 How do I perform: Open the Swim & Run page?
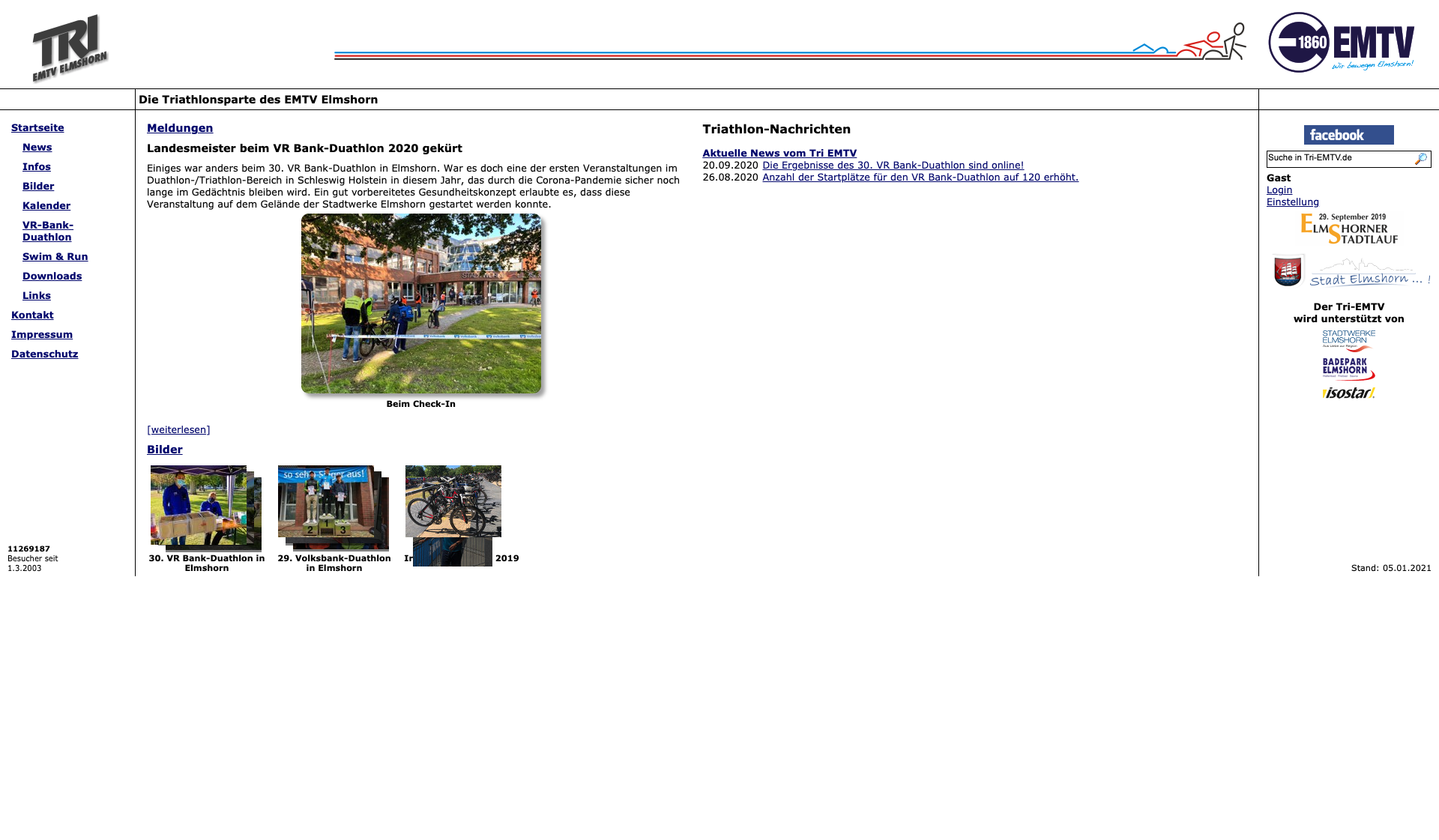55,256
